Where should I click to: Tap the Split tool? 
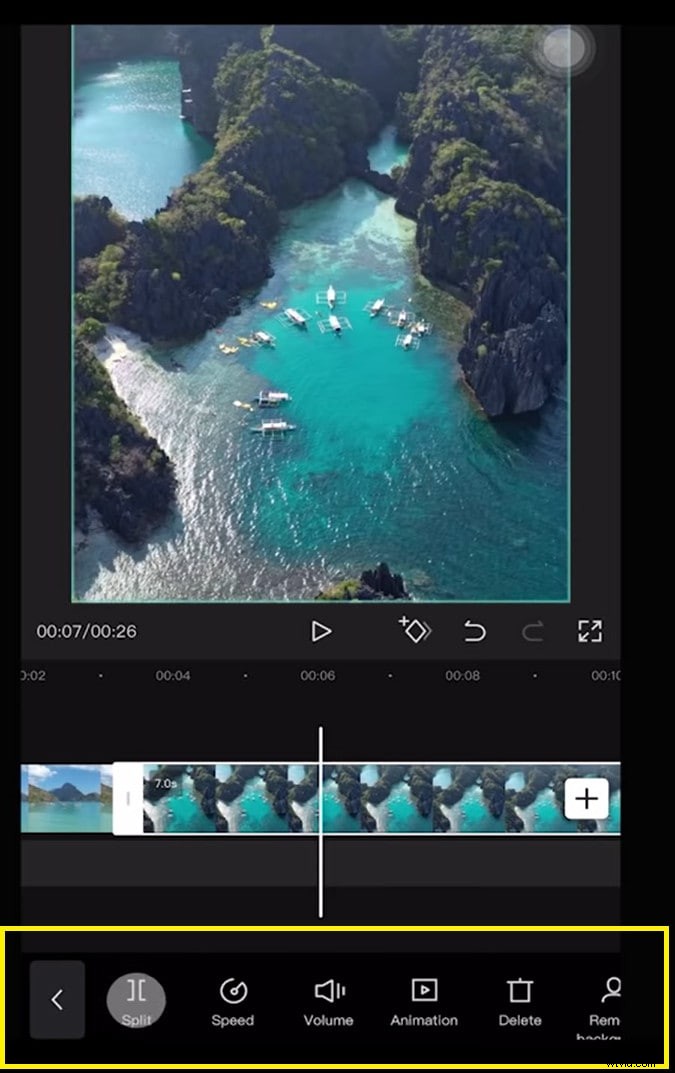(136, 1001)
